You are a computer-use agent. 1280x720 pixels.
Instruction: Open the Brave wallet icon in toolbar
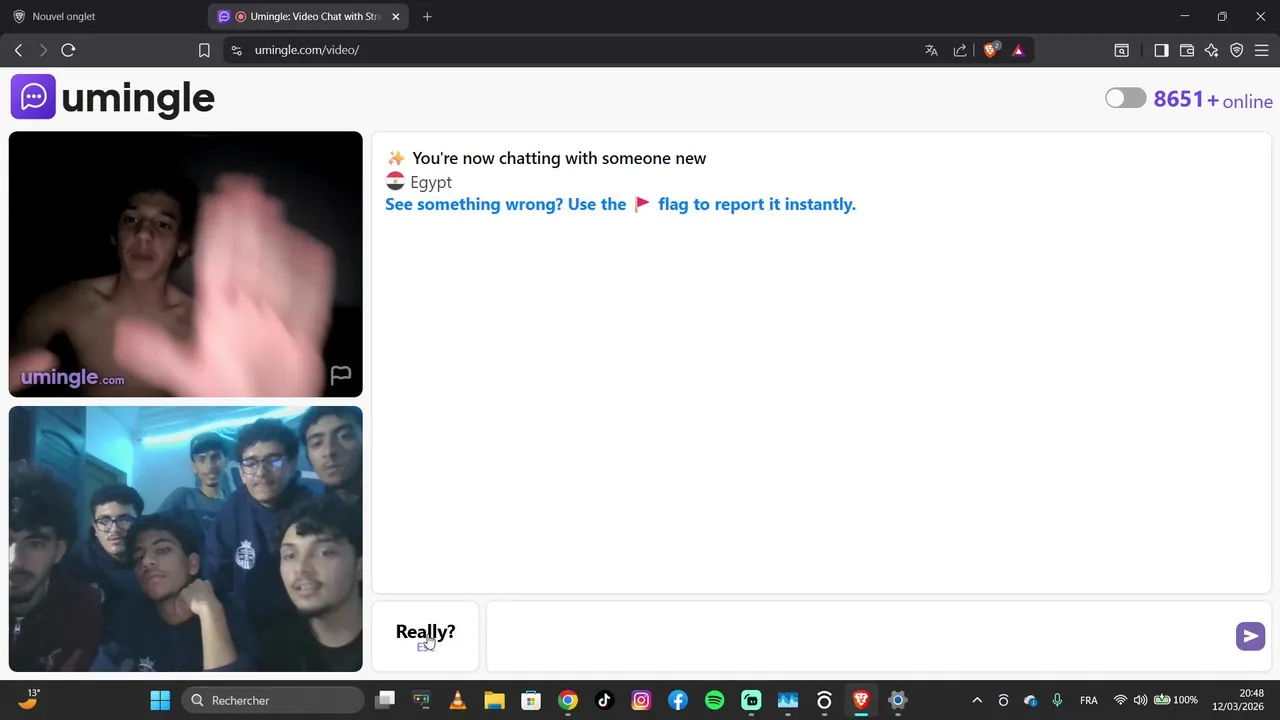tap(1187, 50)
